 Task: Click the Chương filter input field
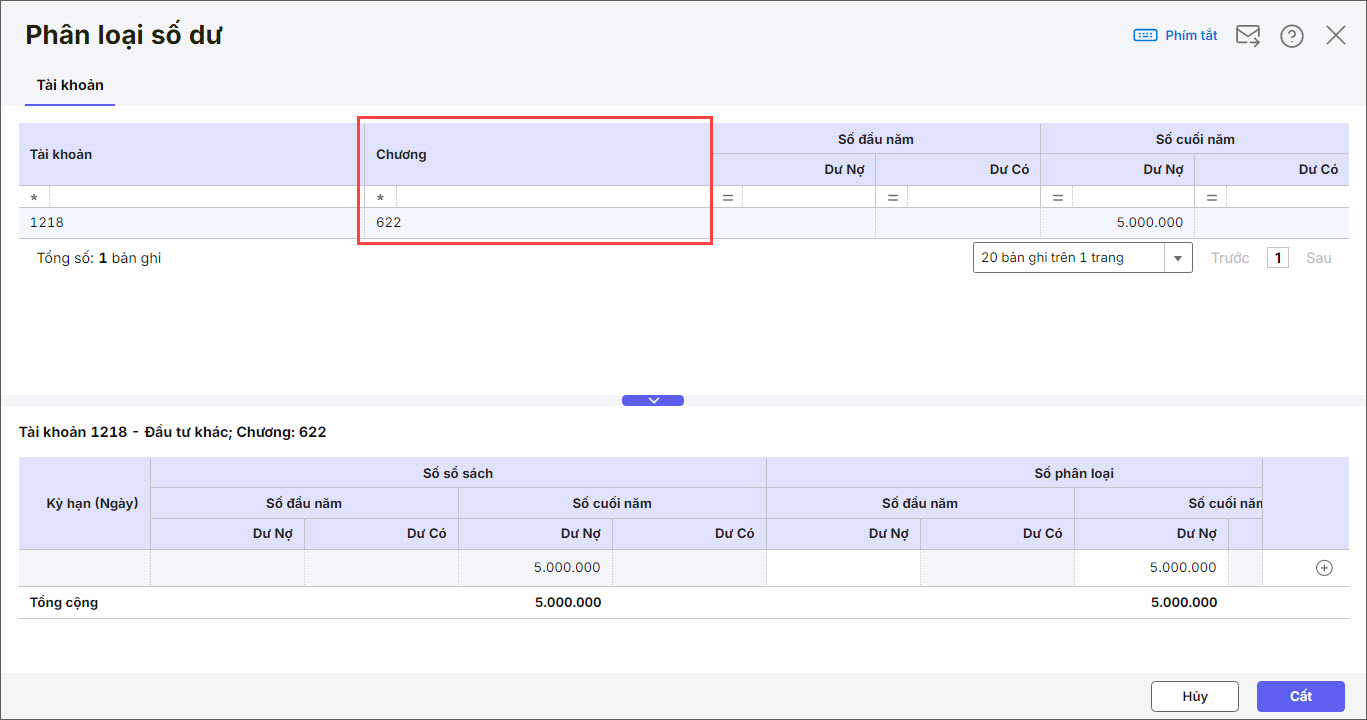(x=550, y=198)
